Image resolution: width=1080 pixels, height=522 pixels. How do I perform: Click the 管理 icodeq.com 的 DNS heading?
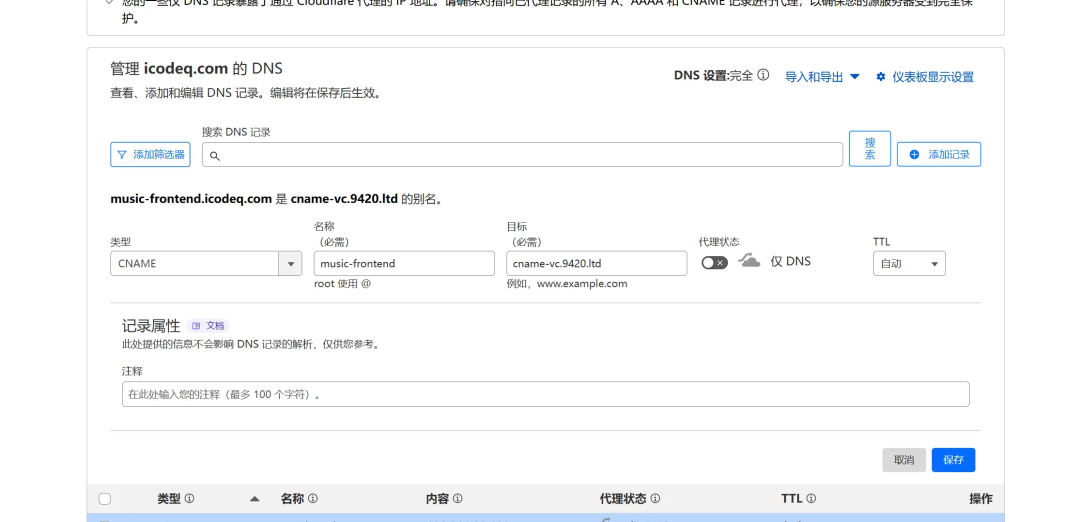tap(196, 69)
